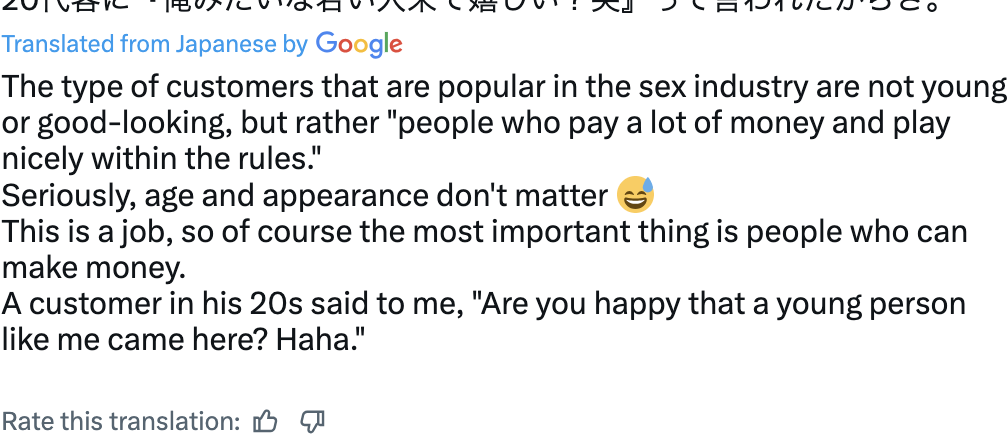Click the 'like me came here? Haha.' line
1008x434 pixels.
[x=183, y=340]
